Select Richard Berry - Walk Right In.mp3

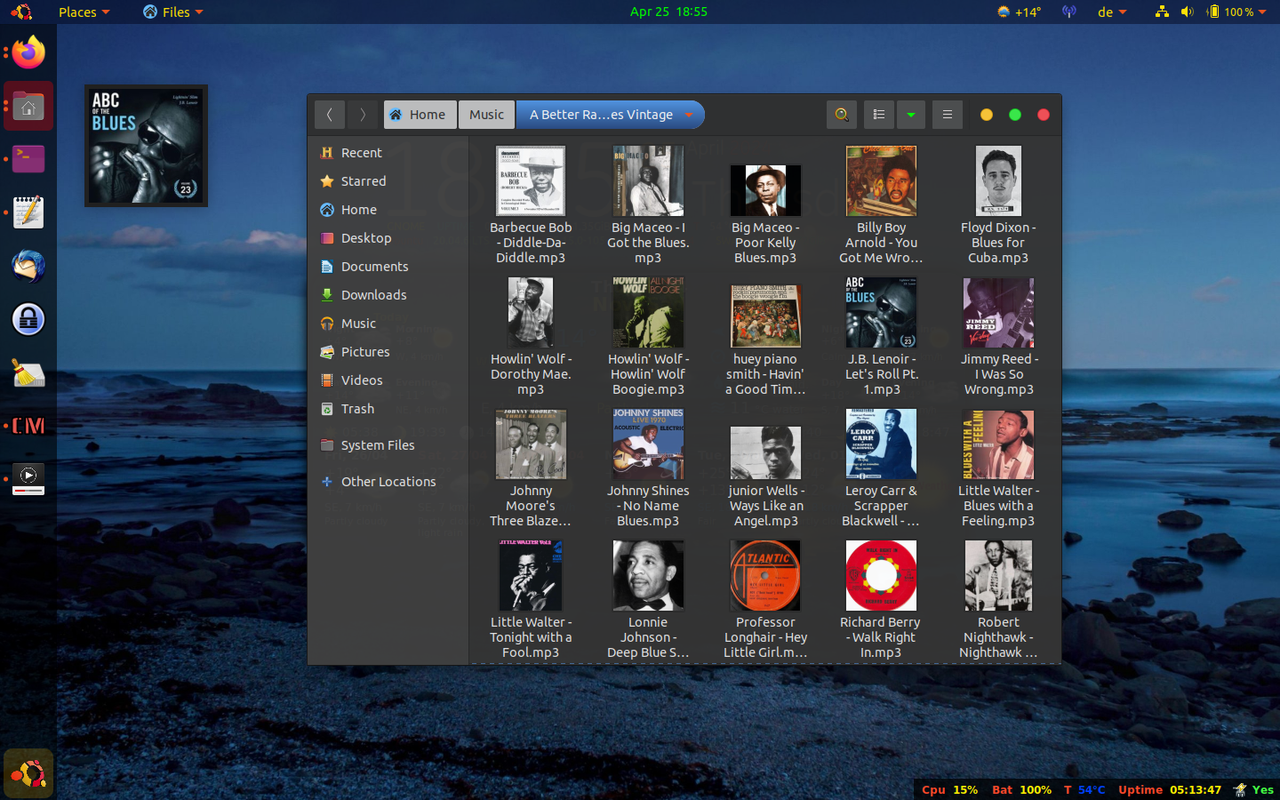tap(881, 600)
